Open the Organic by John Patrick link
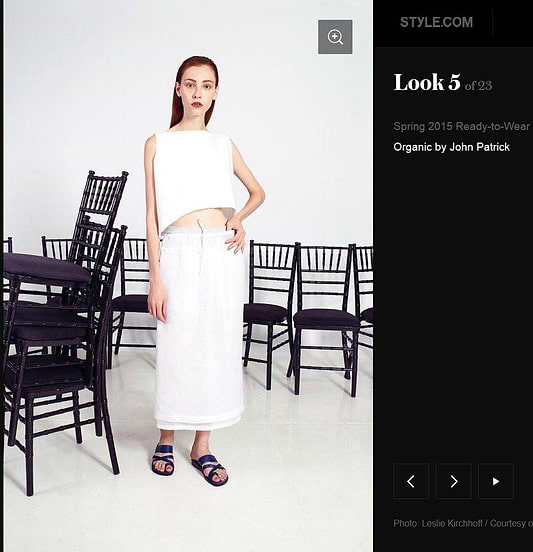This screenshot has height=552, width=533. (x=451, y=147)
